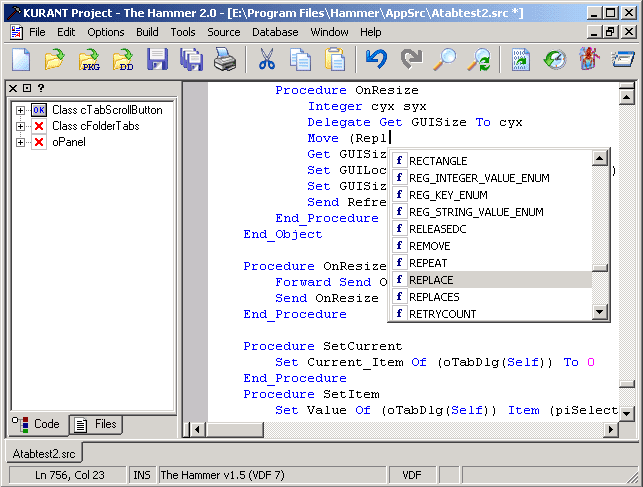The width and height of the screenshot is (643, 487).
Task: Choose REPLACES from autocomplete list
Action: coord(491,297)
